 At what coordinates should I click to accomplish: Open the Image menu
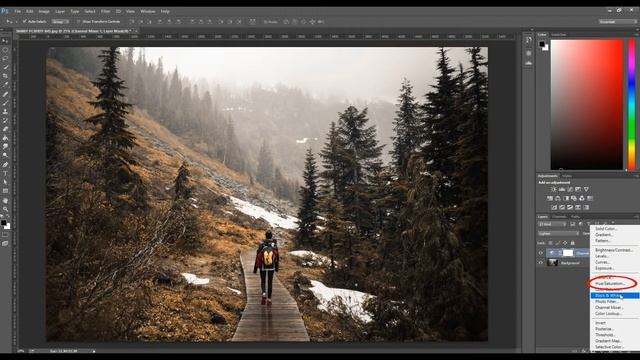(x=44, y=11)
